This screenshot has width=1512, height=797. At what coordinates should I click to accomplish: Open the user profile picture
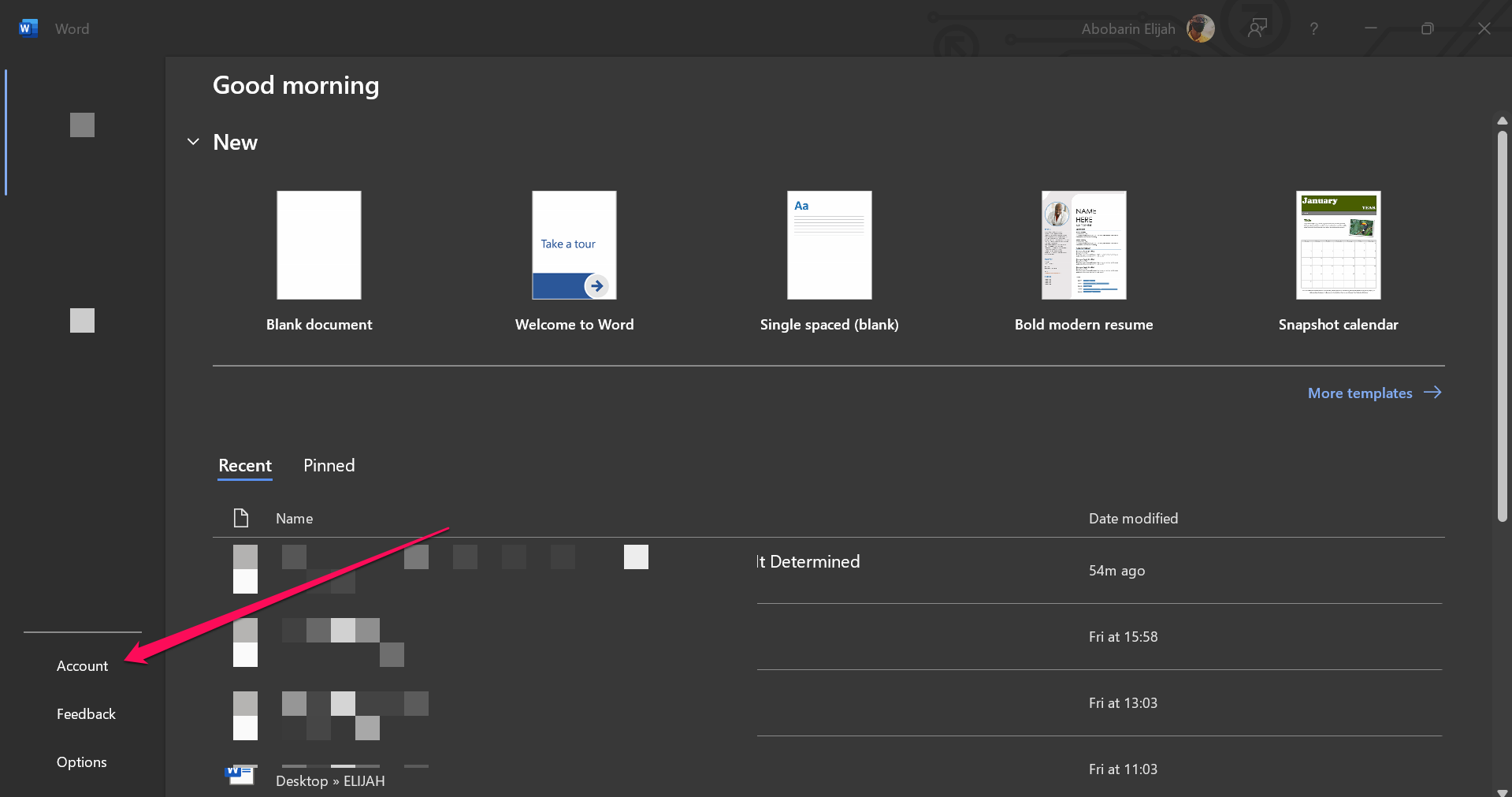click(1200, 28)
